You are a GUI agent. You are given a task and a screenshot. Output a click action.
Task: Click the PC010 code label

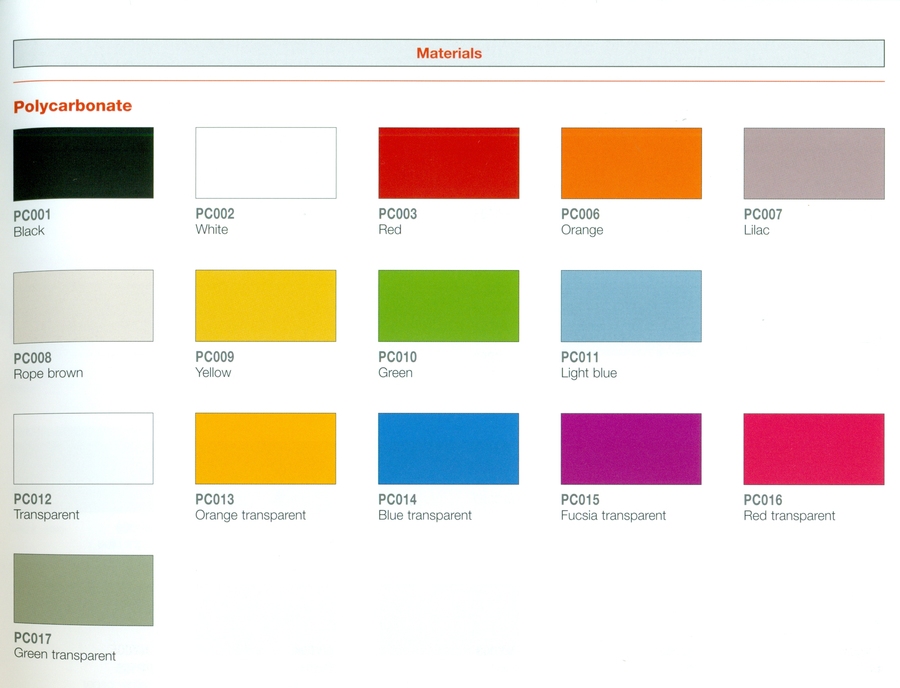coord(398,357)
